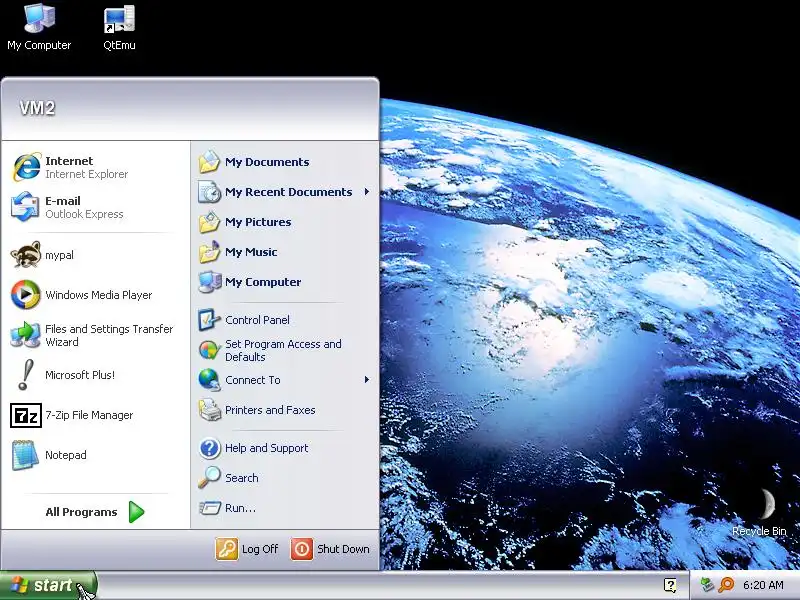
Task: Select the Recycle Bin desktop icon
Action: [x=766, y=504]
